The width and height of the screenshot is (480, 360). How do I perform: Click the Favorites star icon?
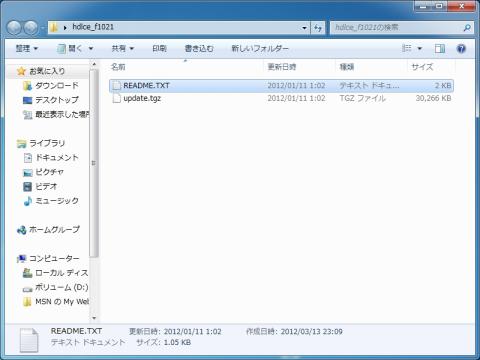(x=21, y=71)
